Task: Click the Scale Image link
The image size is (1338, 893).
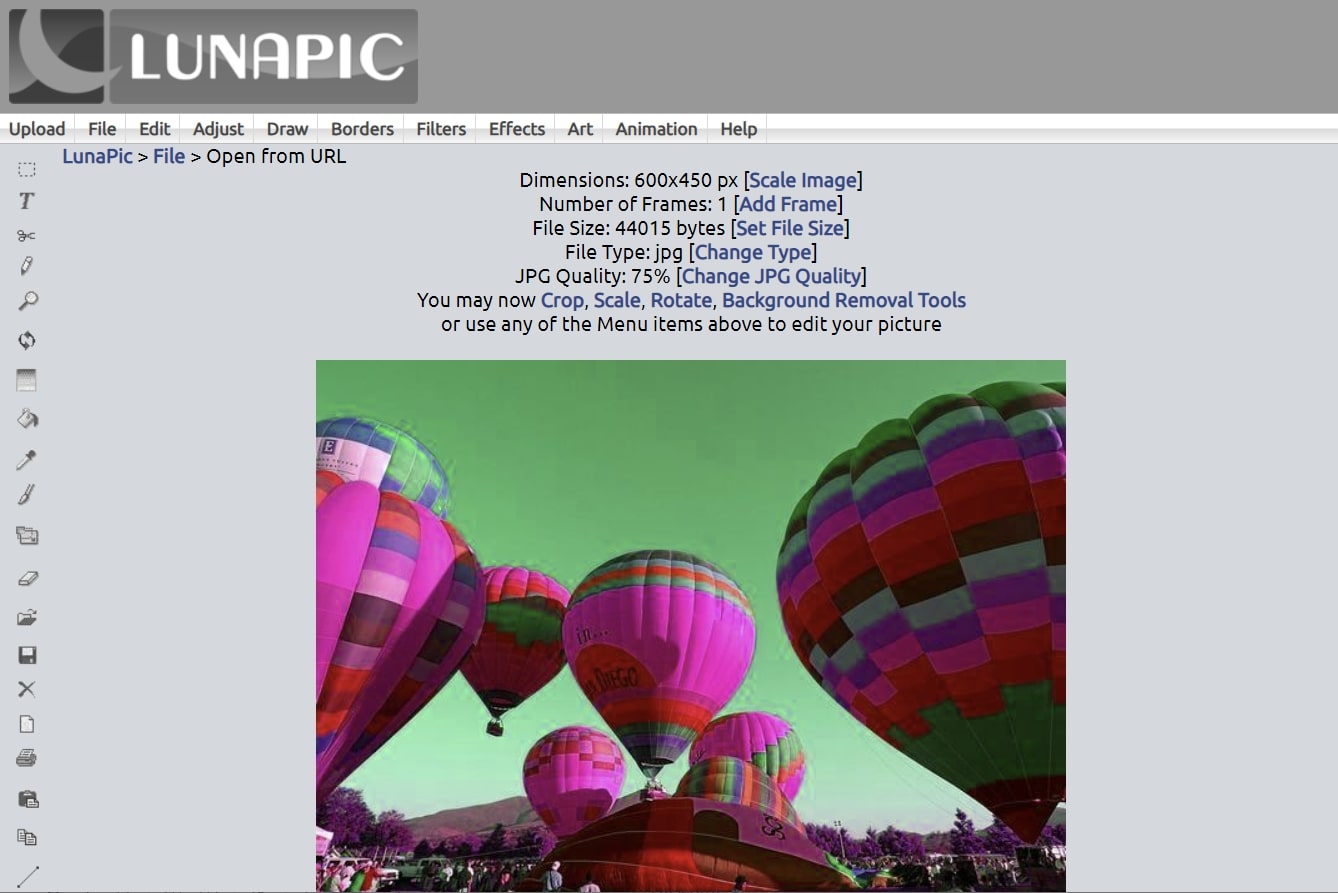Action: click(803, 180)
